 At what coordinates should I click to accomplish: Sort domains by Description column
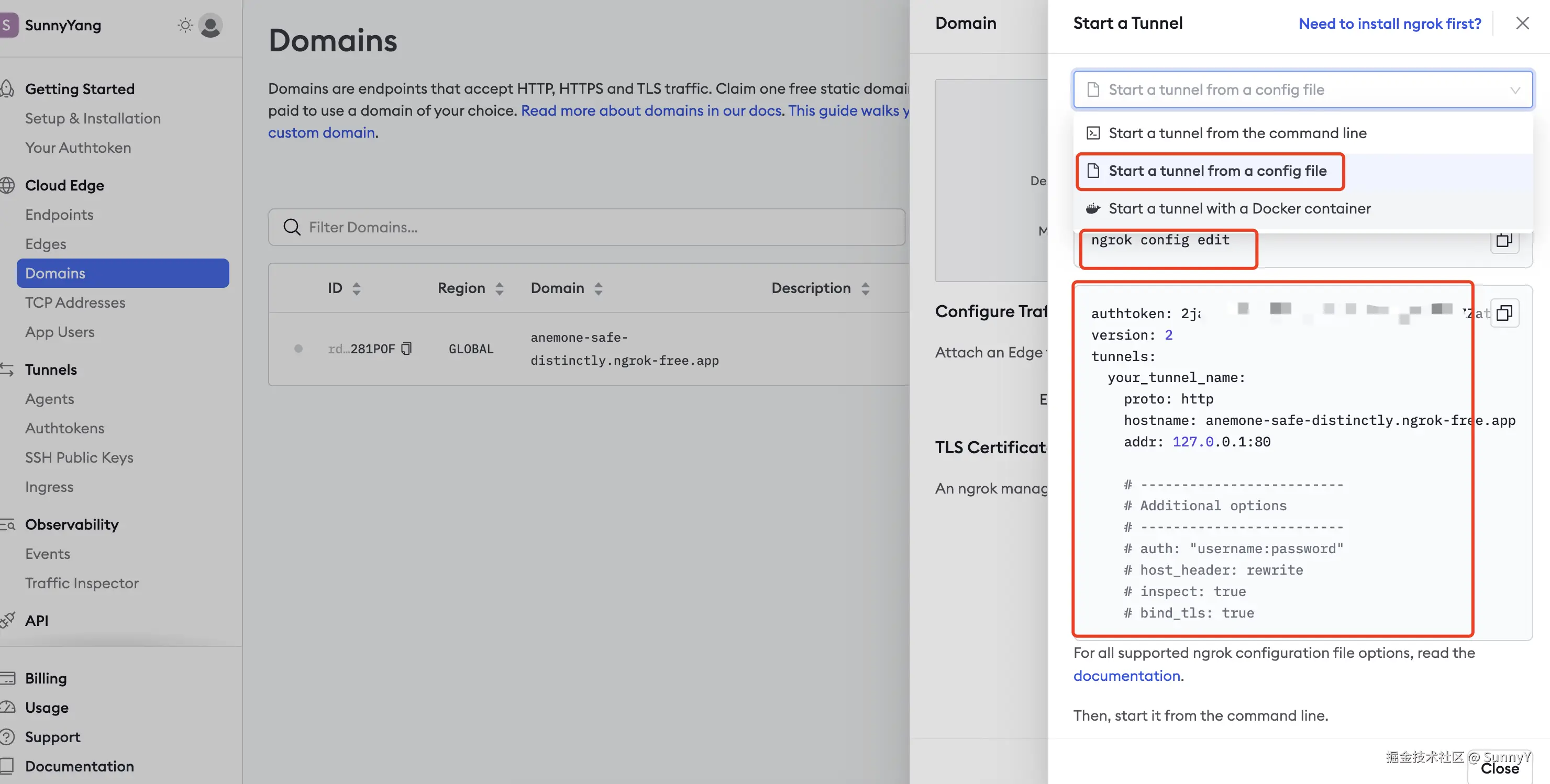(865, 288)
